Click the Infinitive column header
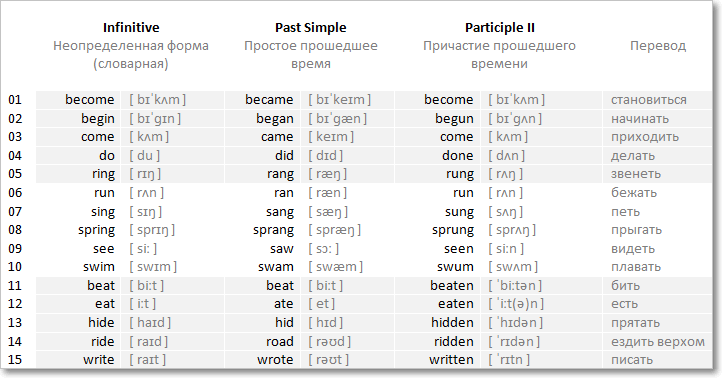This screenshot has width=722, height=378. 131,28
